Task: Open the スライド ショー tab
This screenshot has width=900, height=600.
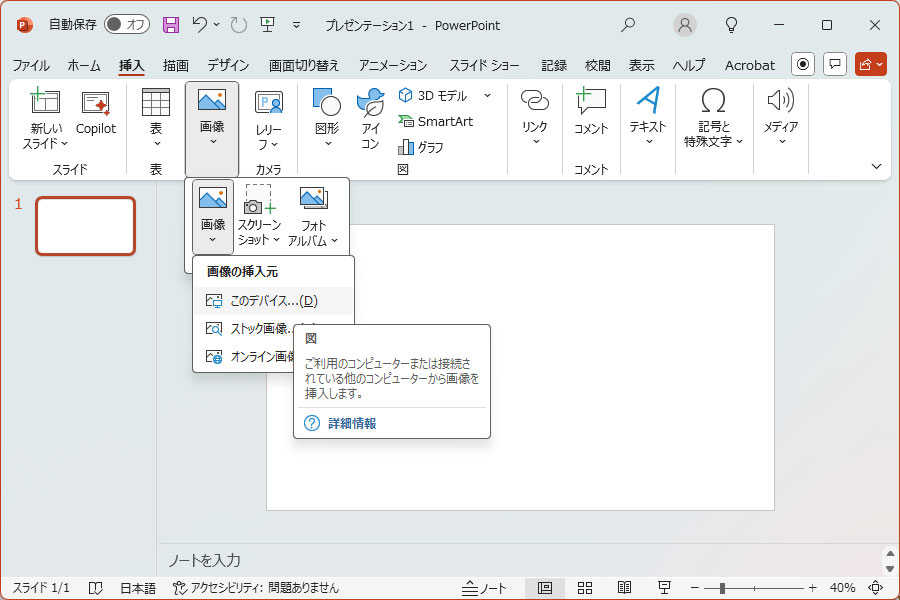Action: point(484,65)
